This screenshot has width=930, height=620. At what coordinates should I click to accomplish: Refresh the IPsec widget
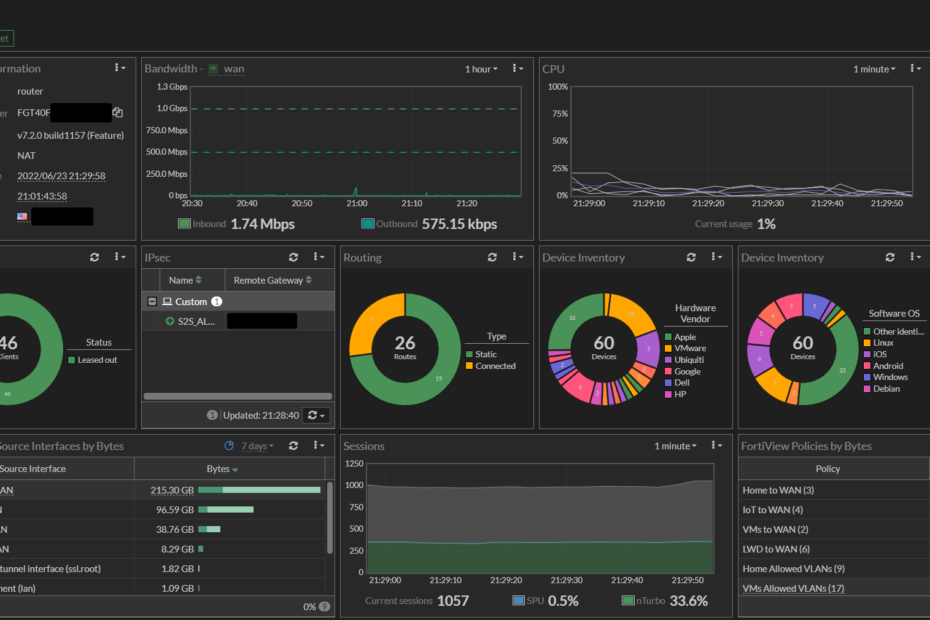294,257
